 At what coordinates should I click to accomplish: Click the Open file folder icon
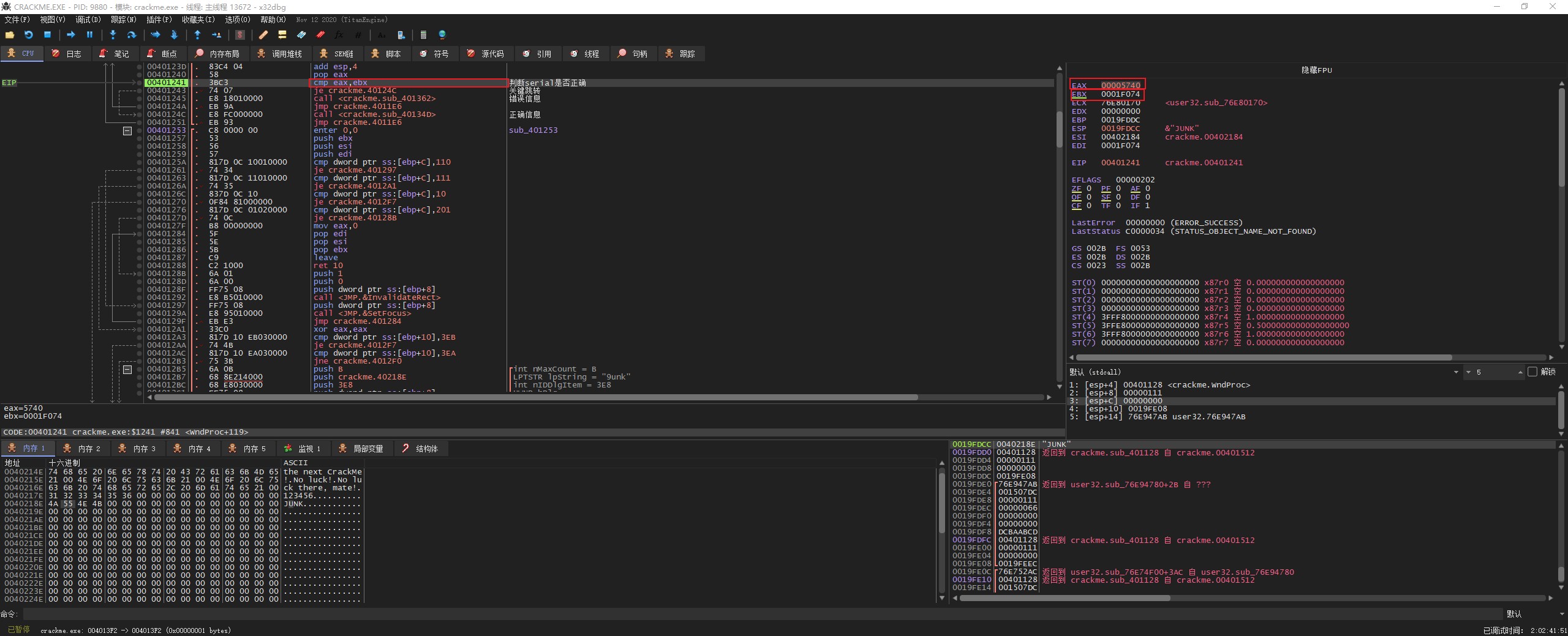click(x=10, y=35)
